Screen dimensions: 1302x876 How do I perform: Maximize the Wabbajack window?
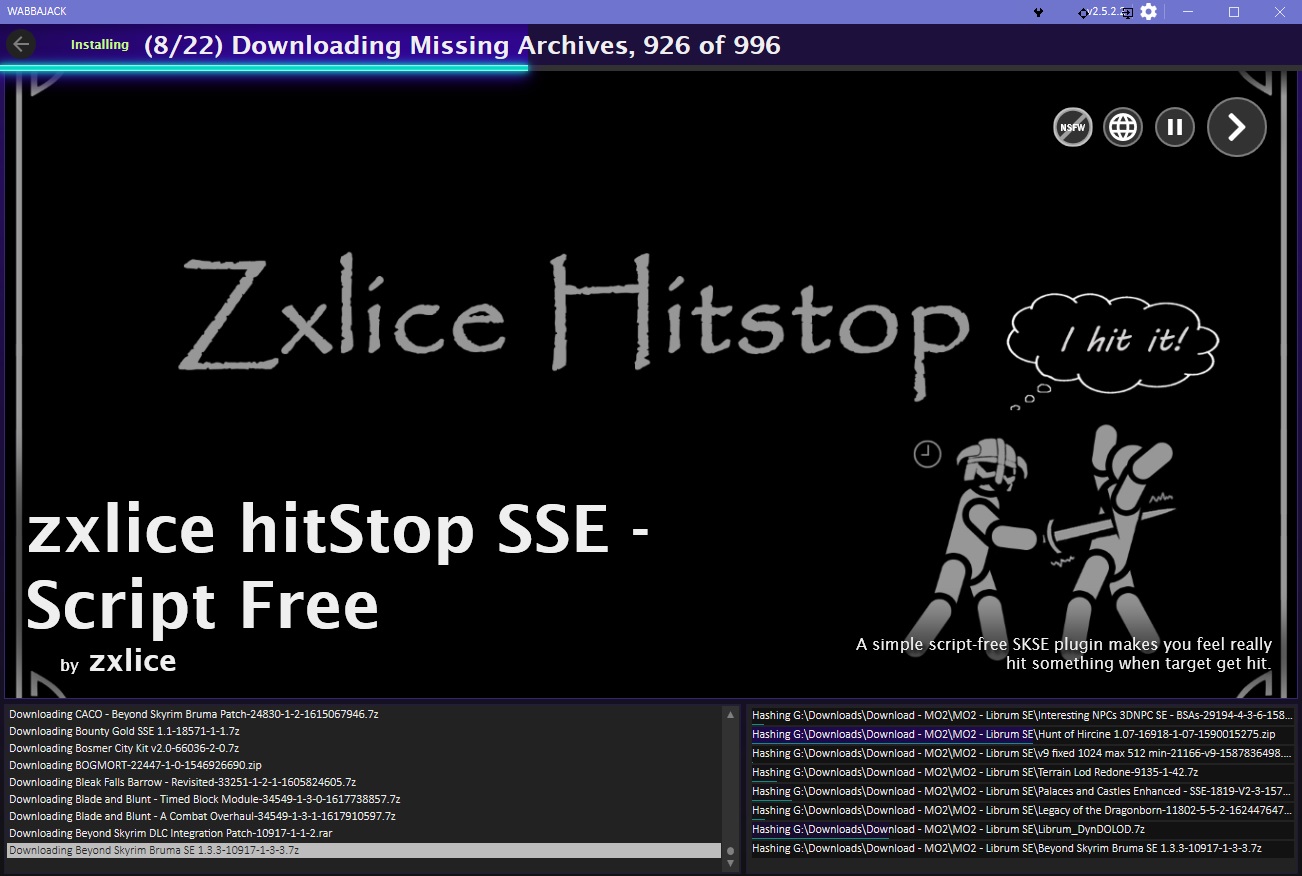point(1234,12)
